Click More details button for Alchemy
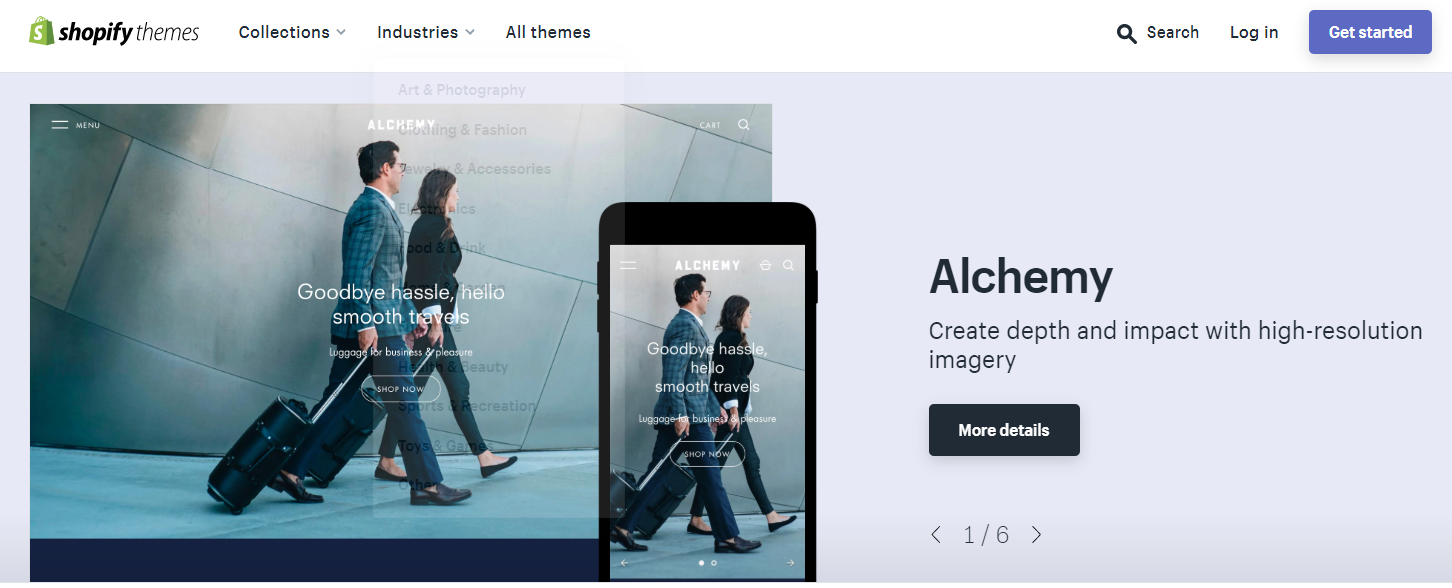Viewport: 1452px width, 588px height. 1004,430
